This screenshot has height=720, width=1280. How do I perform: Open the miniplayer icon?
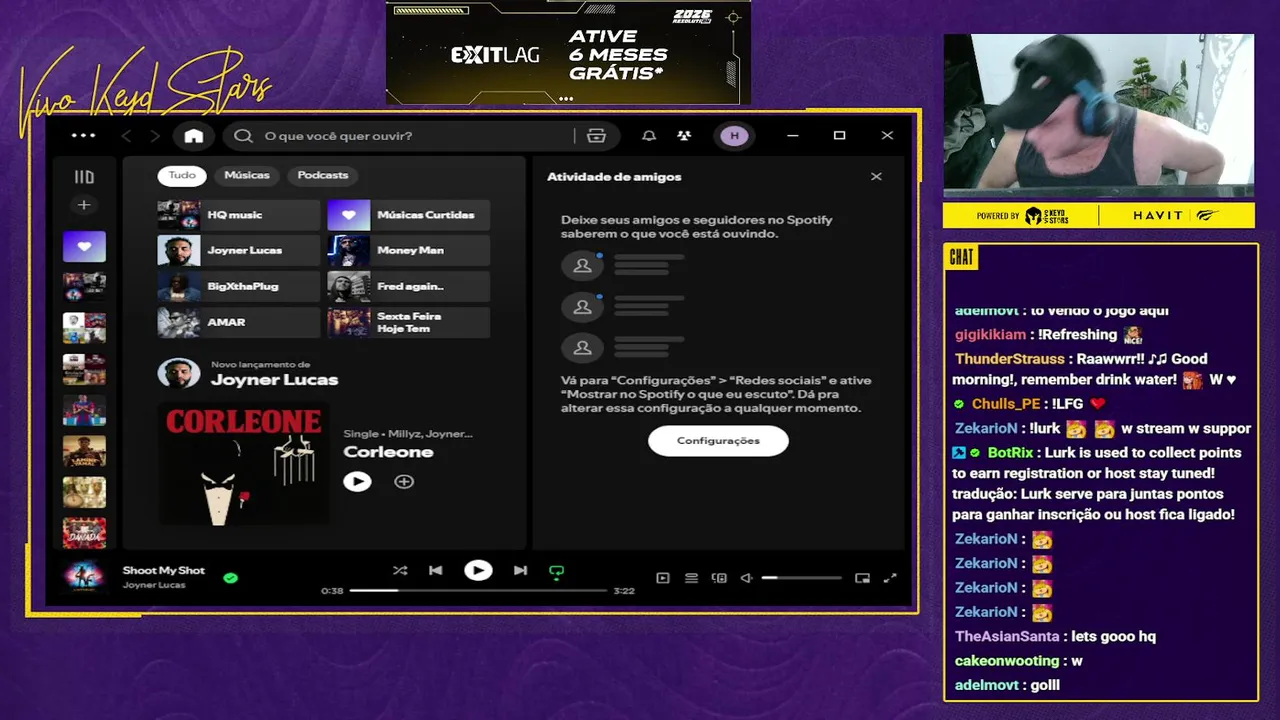coord(862,578)
